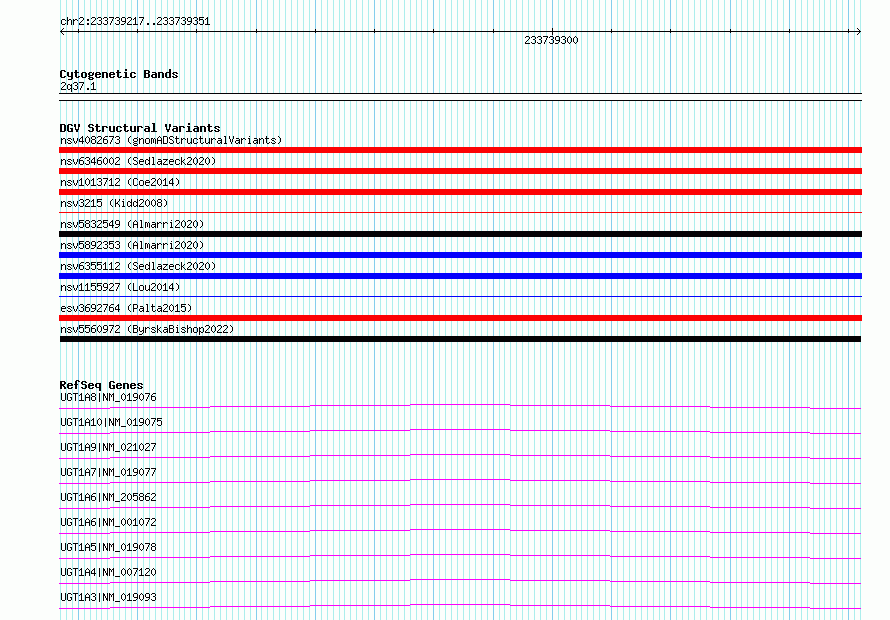Screen dimensions: 890x620
Task: Click the red bar under esv3692764
Action: [x=460, y=318]
